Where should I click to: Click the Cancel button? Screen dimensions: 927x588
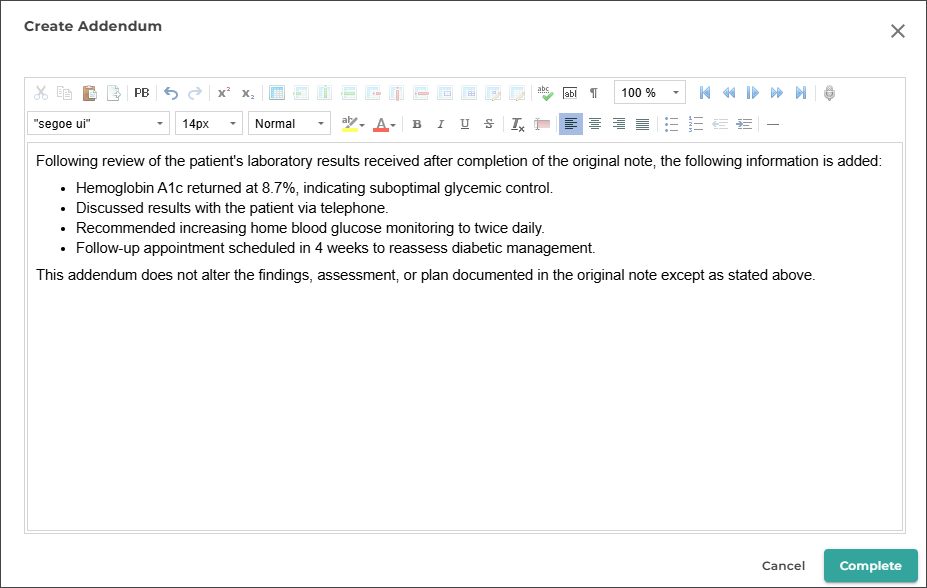[x=783, y=566]
